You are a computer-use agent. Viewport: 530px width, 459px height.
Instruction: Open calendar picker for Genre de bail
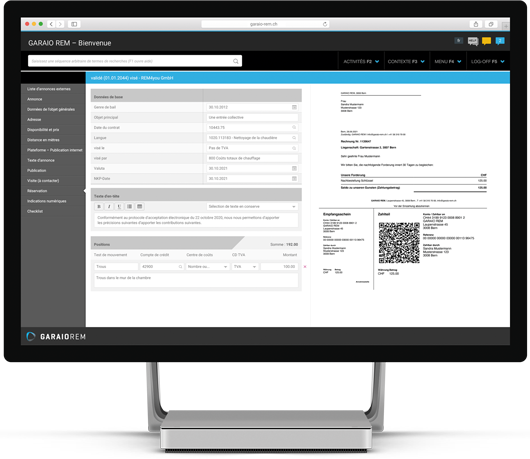tap(294, 107)
